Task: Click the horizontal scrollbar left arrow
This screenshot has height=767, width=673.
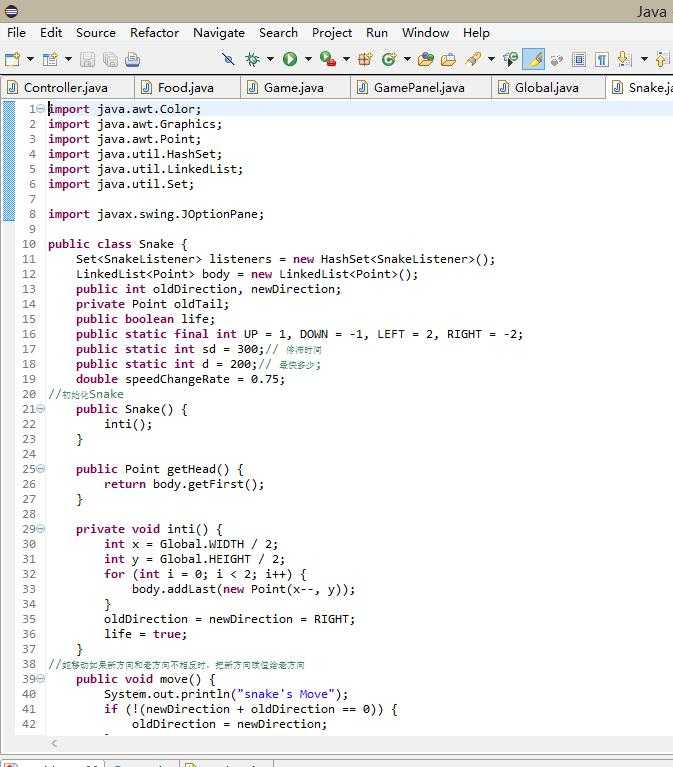Action: coord(54,744)
